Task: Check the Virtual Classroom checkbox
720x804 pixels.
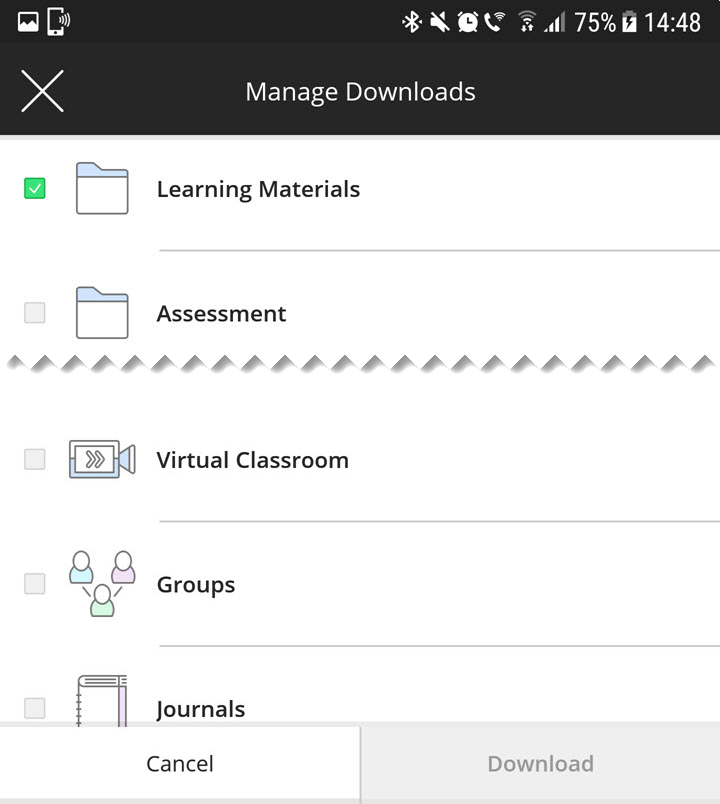Action: (x=33, y=459)
